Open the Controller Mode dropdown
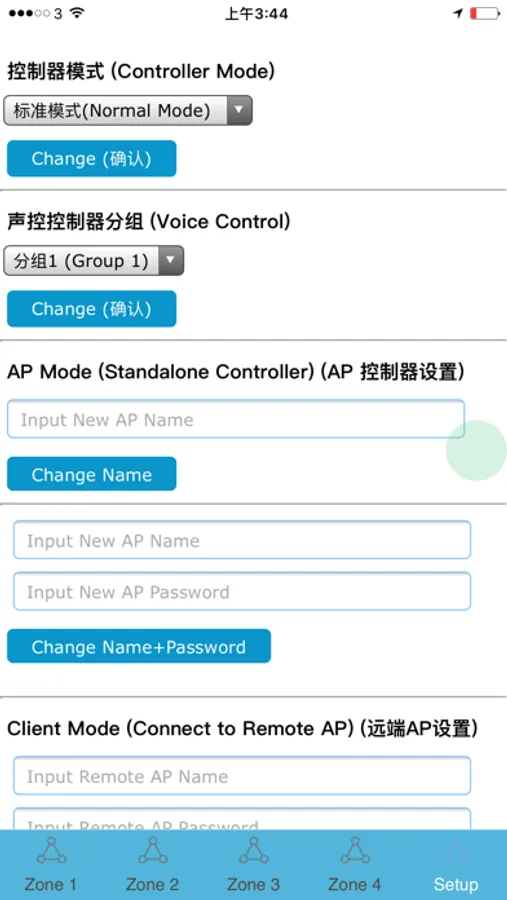The height and width of the screenshot is (900, 507). pyautogui.click(x=128, y=110)
